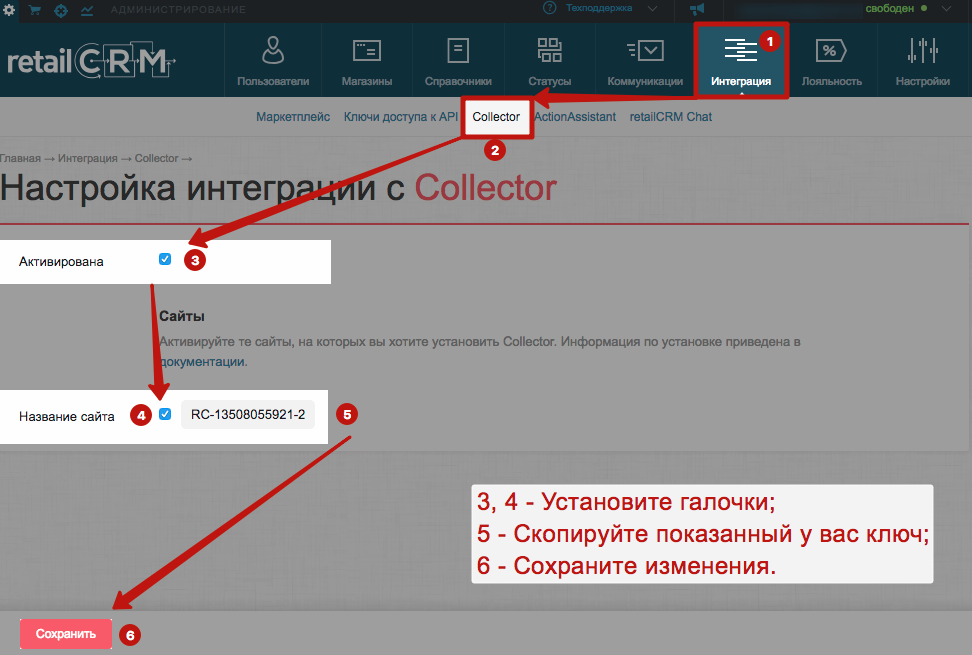Viewport: 972px width, 655px height.
Task: Open the документации link
Action: pos(203,361)
